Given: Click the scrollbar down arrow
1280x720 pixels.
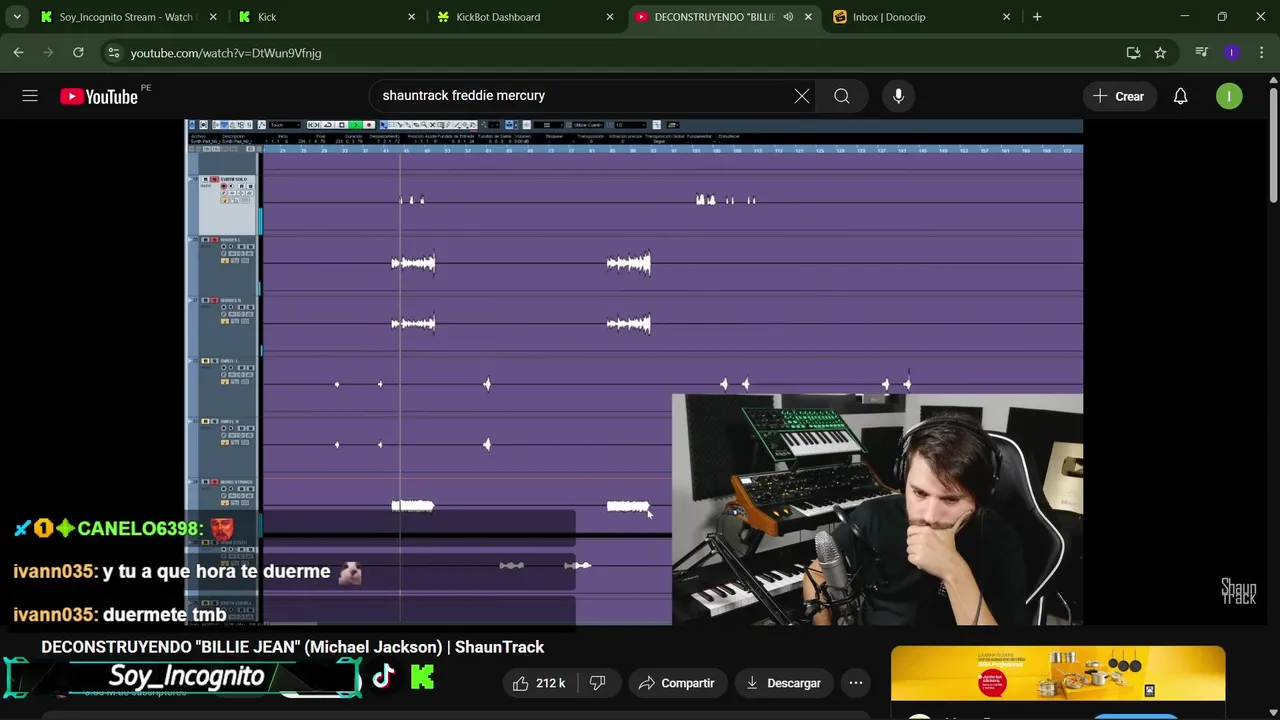Looking at the screenshot, I should [x=1273, y=711].
